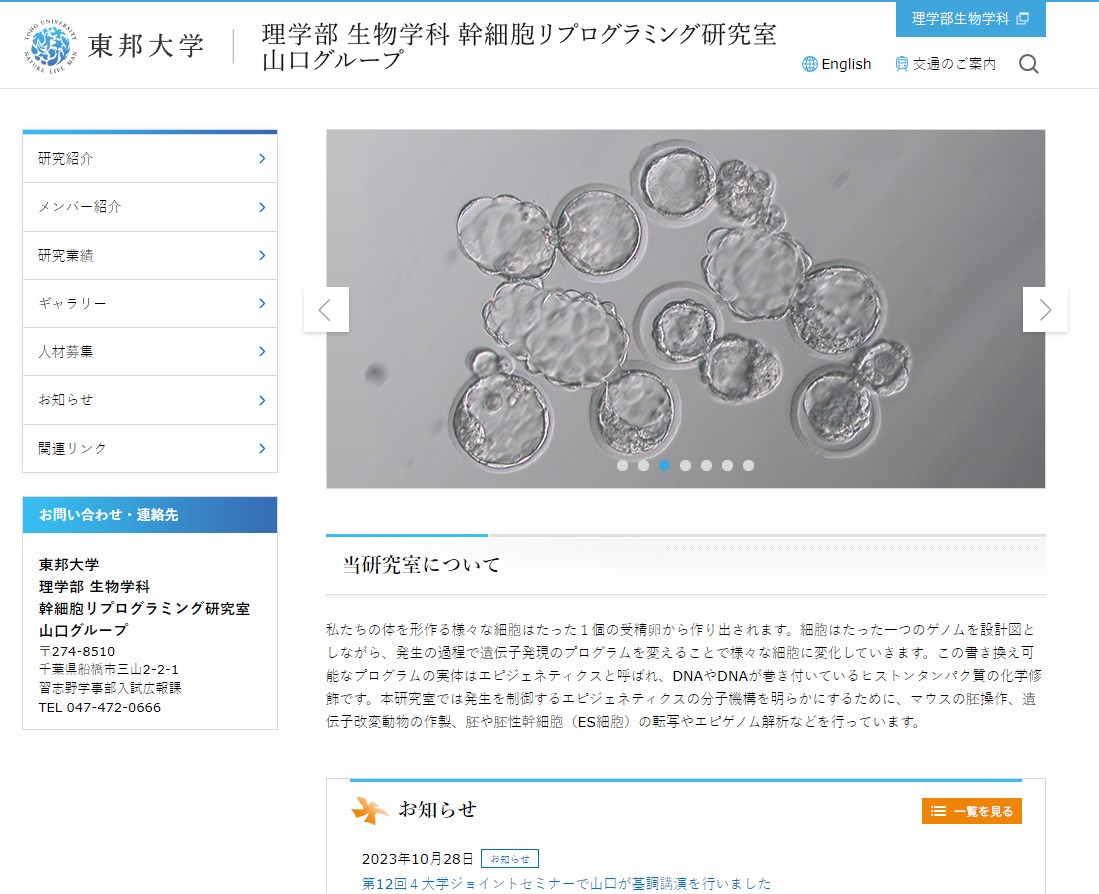Select the seventh carousel dot

pyautogui.click(x=749, y=465)
